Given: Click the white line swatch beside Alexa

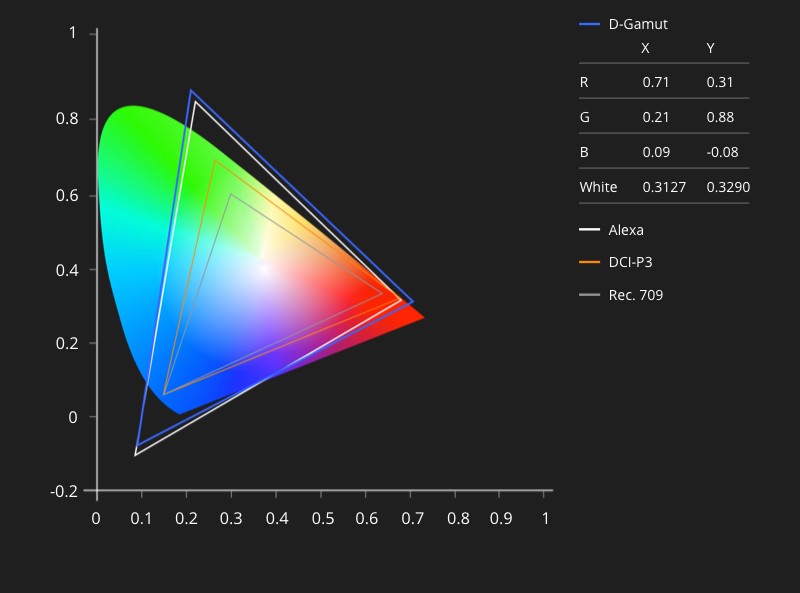Looking at the screenshot, I should tap(589, 230).
